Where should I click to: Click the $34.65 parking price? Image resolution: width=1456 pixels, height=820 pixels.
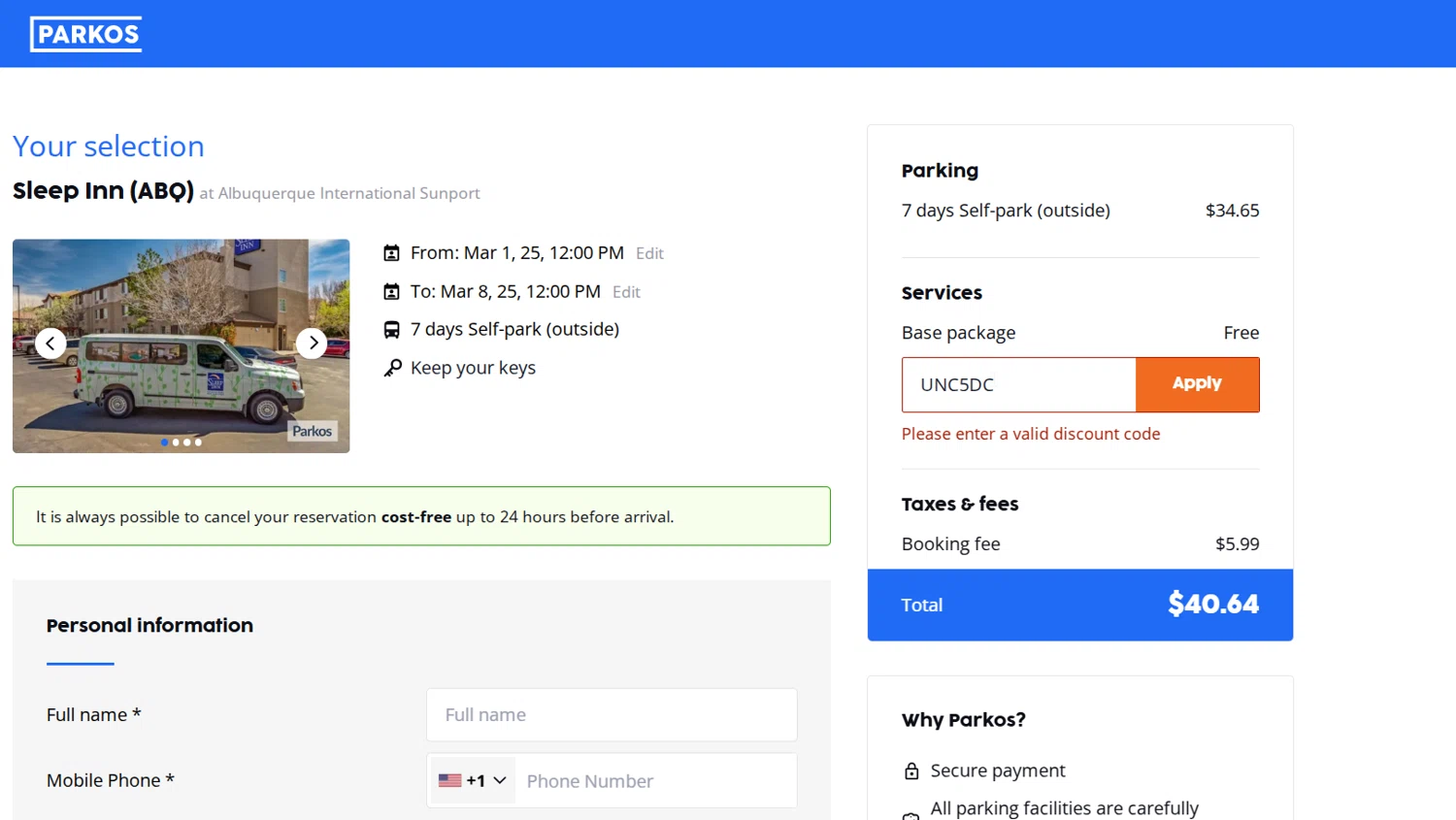(x=1232, y=211)
